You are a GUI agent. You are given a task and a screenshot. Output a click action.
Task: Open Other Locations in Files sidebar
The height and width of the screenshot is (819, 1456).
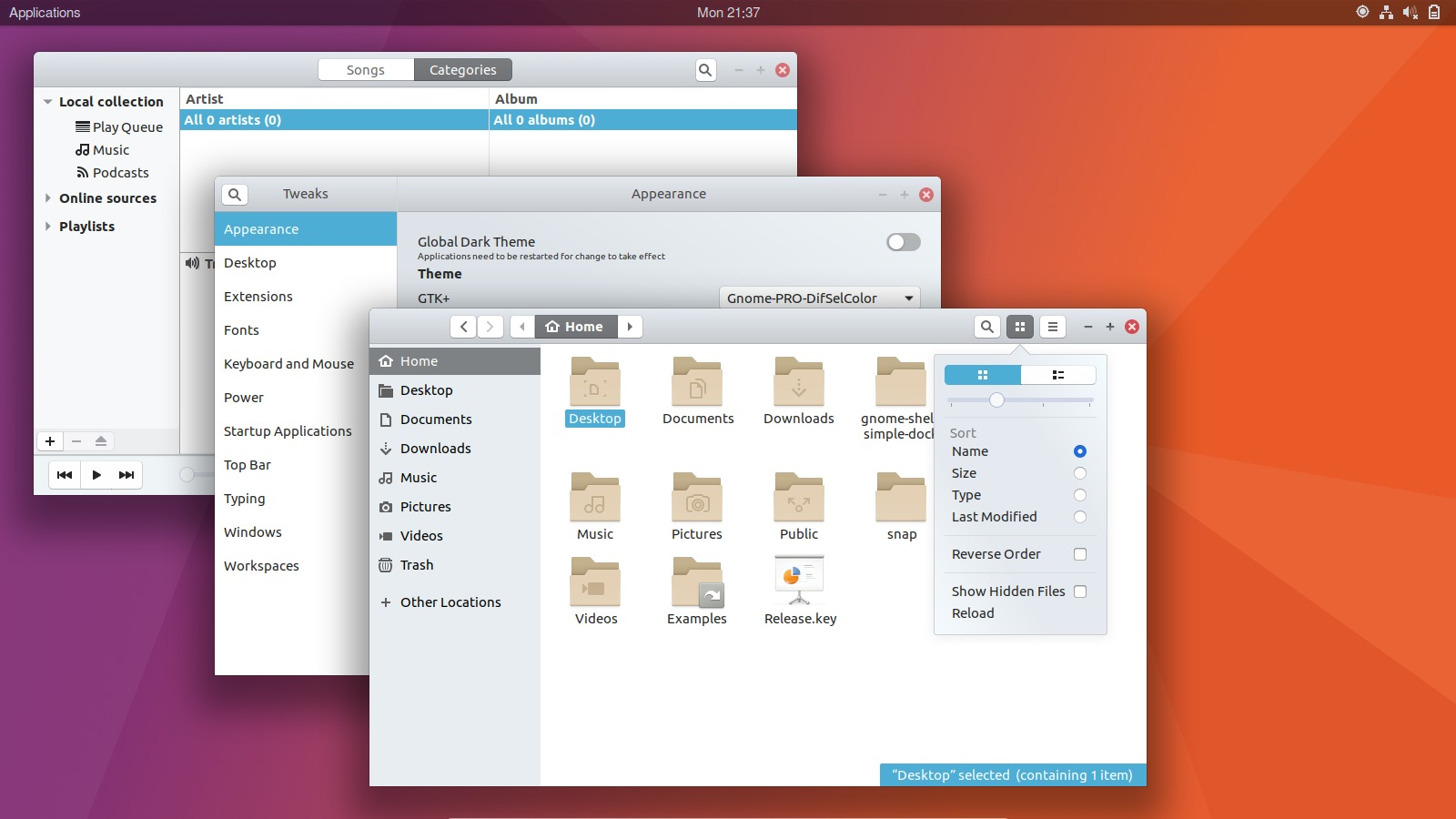tap(455, 602)
